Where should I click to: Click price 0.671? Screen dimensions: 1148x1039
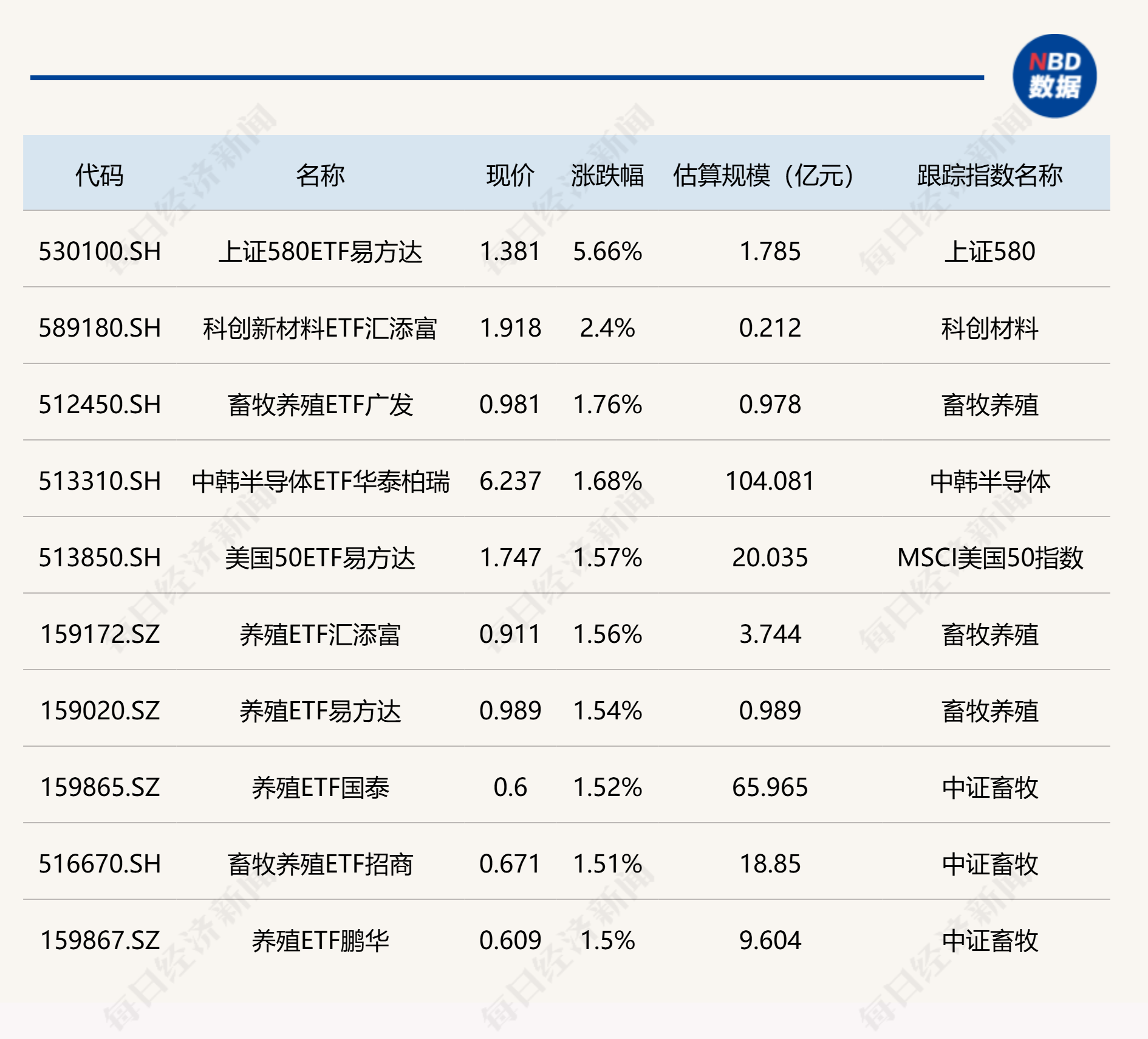pos(510,864)
